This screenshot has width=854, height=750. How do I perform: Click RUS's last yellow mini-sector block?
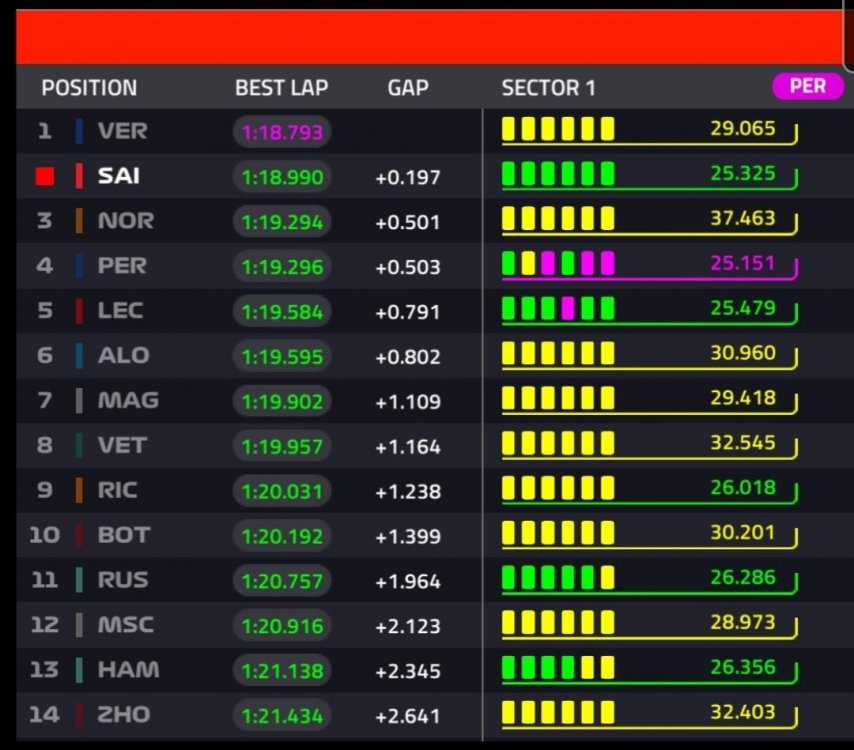(x=608, y=577)
